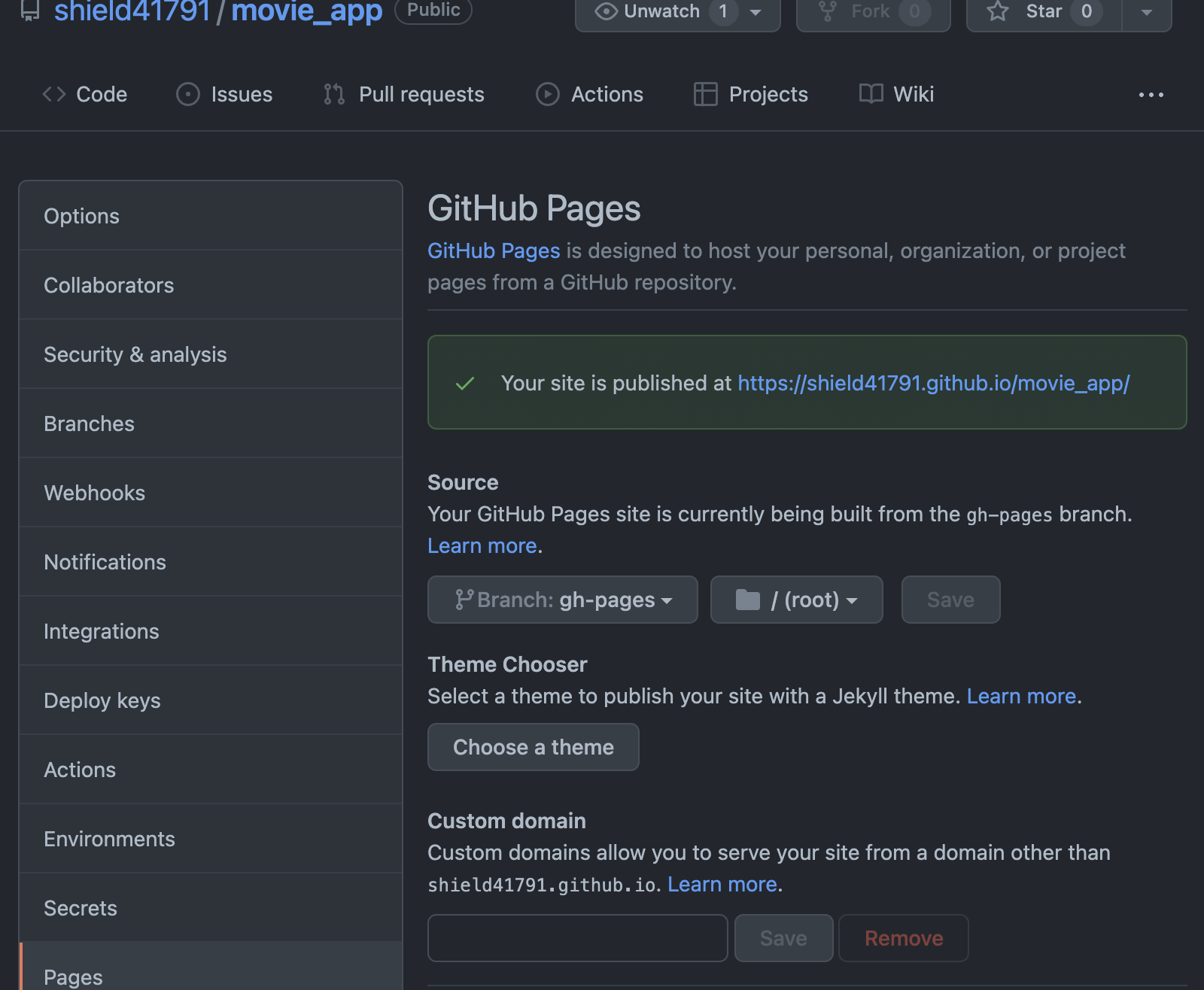Open the Actions tab in repo navigation
The height and width of the screenshot is (990, 1204).
590,94
